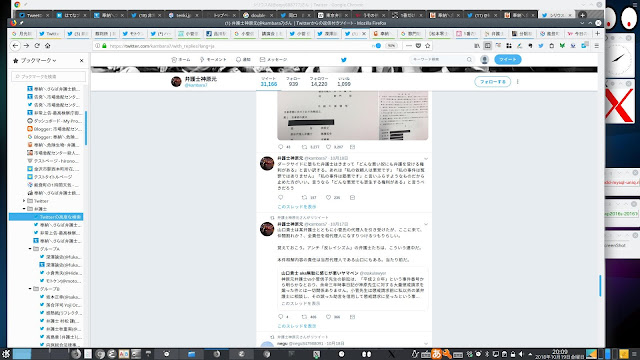Click the あ input method tray icon
Image resolution: width=640 pixels, height=360 pixels.
pyautogui.click(x=436, y=354)
